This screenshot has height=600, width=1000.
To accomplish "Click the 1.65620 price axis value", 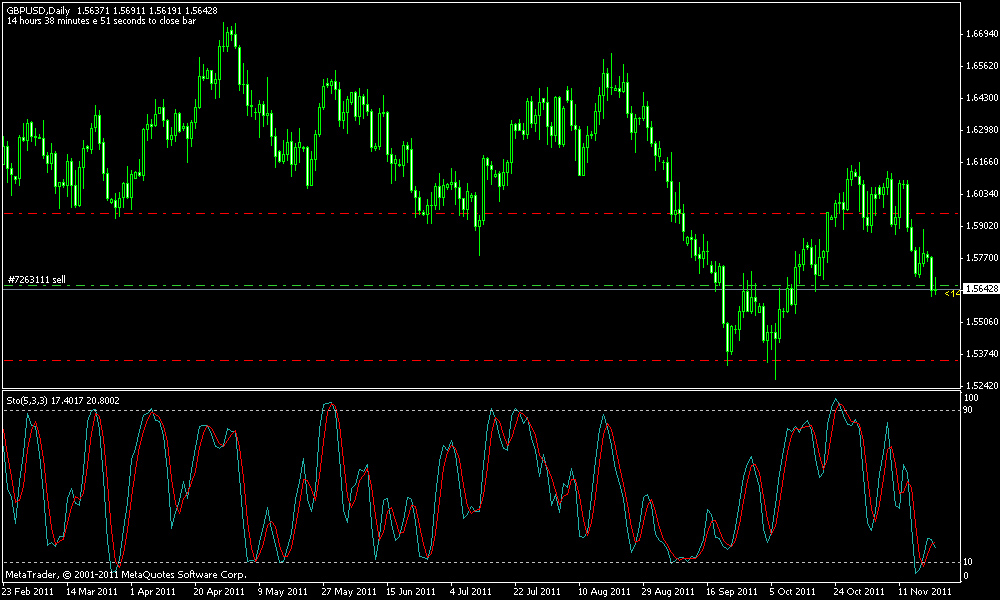I will tap(982, 66).
